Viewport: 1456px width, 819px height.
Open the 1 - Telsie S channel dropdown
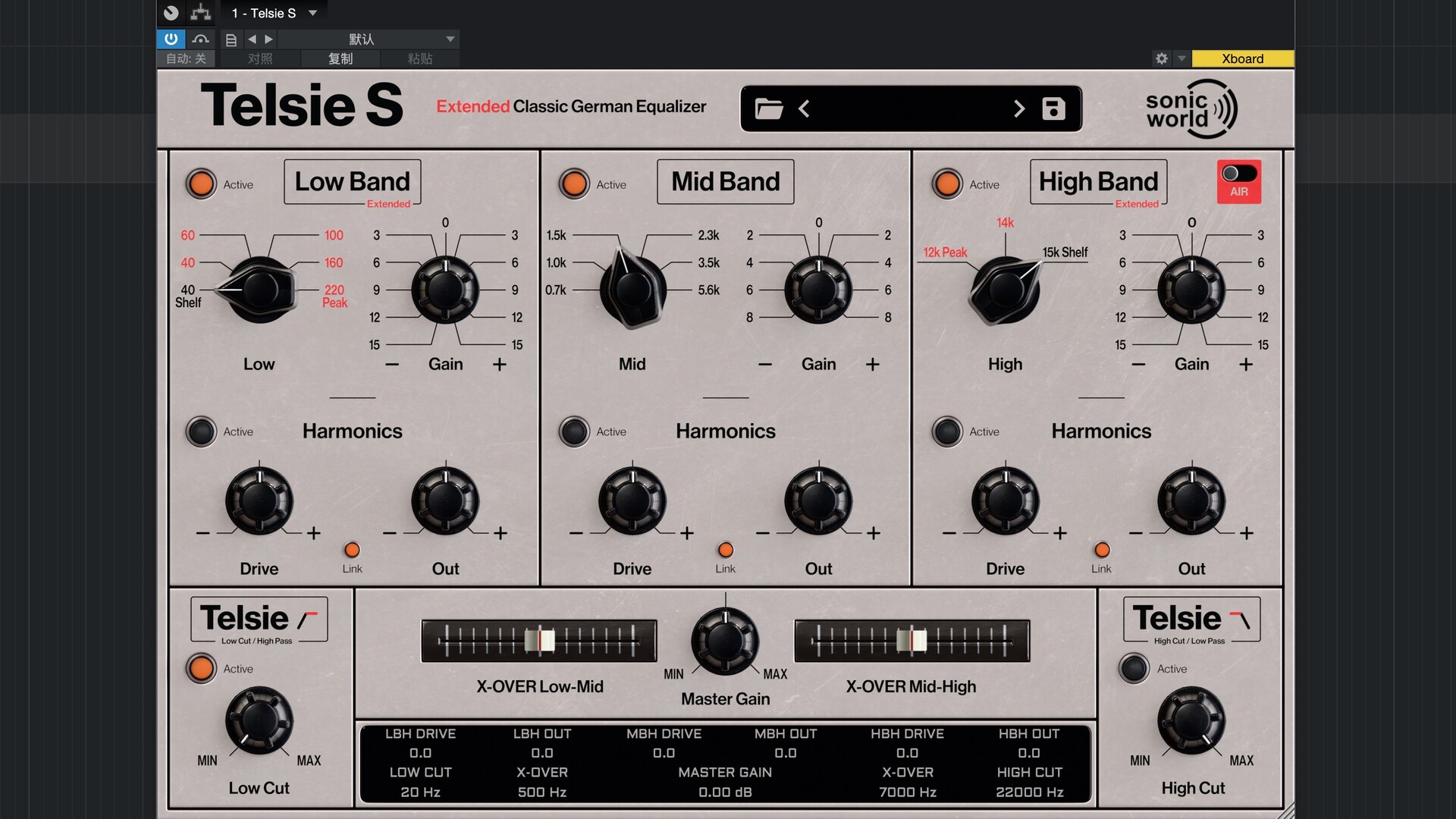click(273, 12)
